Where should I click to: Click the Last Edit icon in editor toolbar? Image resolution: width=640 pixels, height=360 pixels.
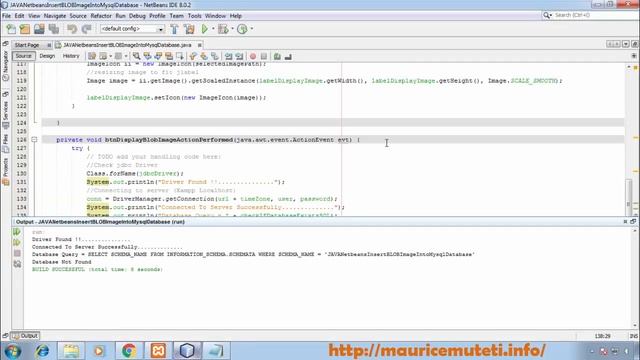[x=92, y=56]
